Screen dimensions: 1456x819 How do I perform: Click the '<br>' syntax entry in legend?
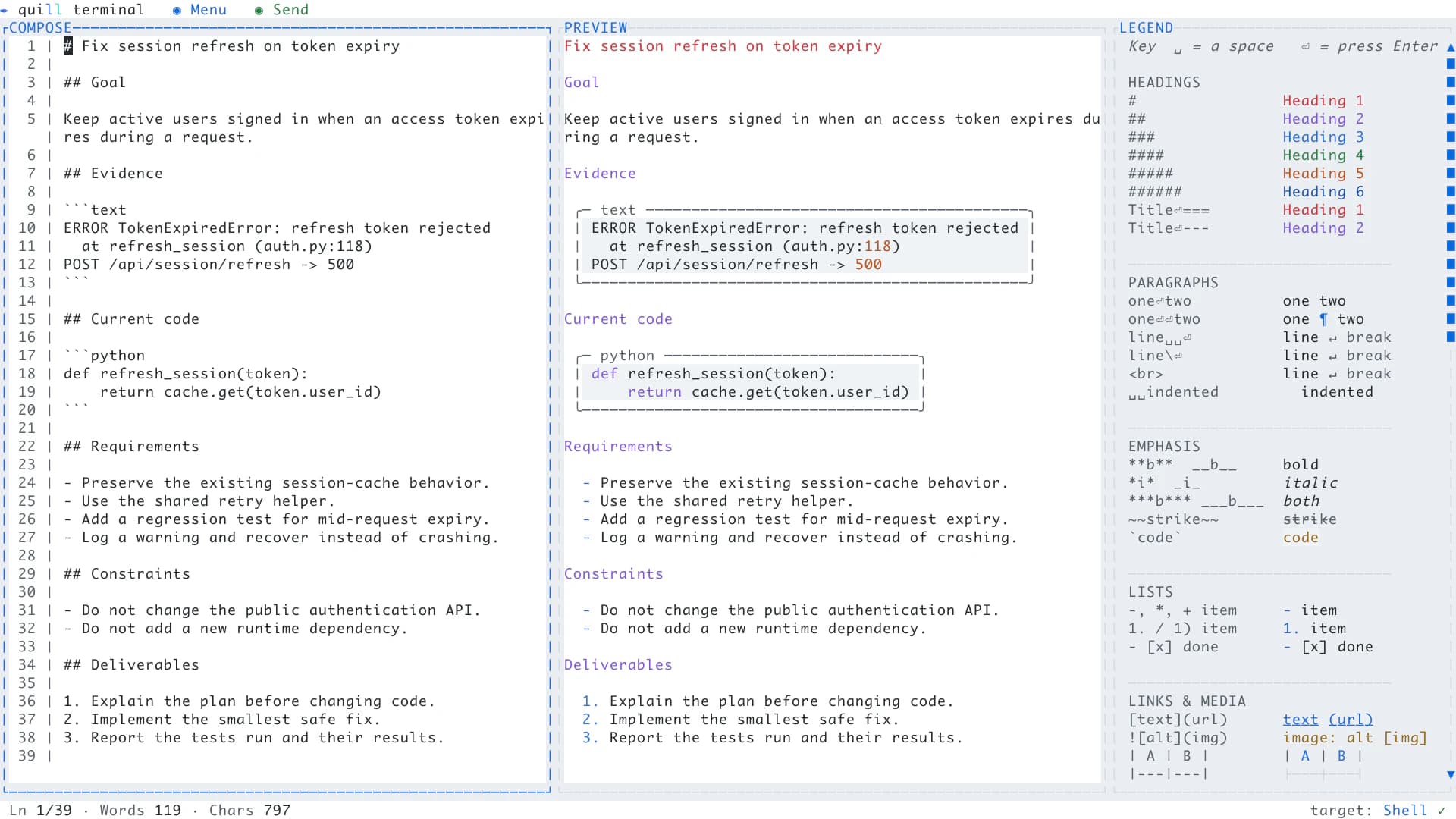(x=1146, y=373)
